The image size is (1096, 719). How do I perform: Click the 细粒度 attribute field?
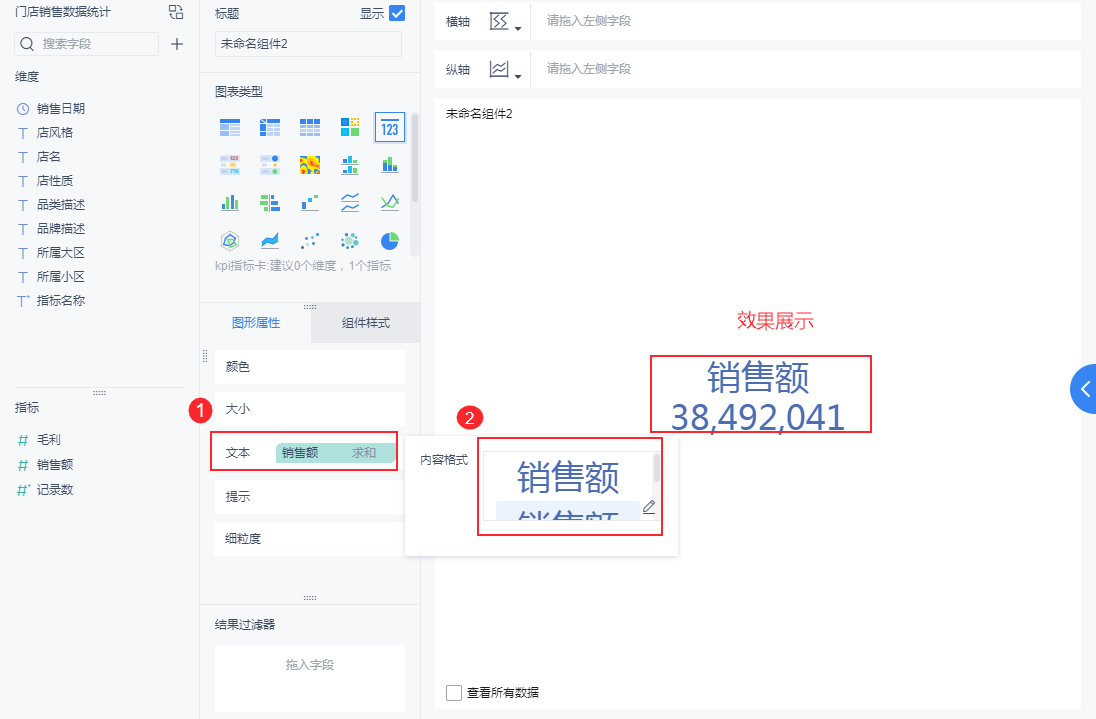point(310,539)
